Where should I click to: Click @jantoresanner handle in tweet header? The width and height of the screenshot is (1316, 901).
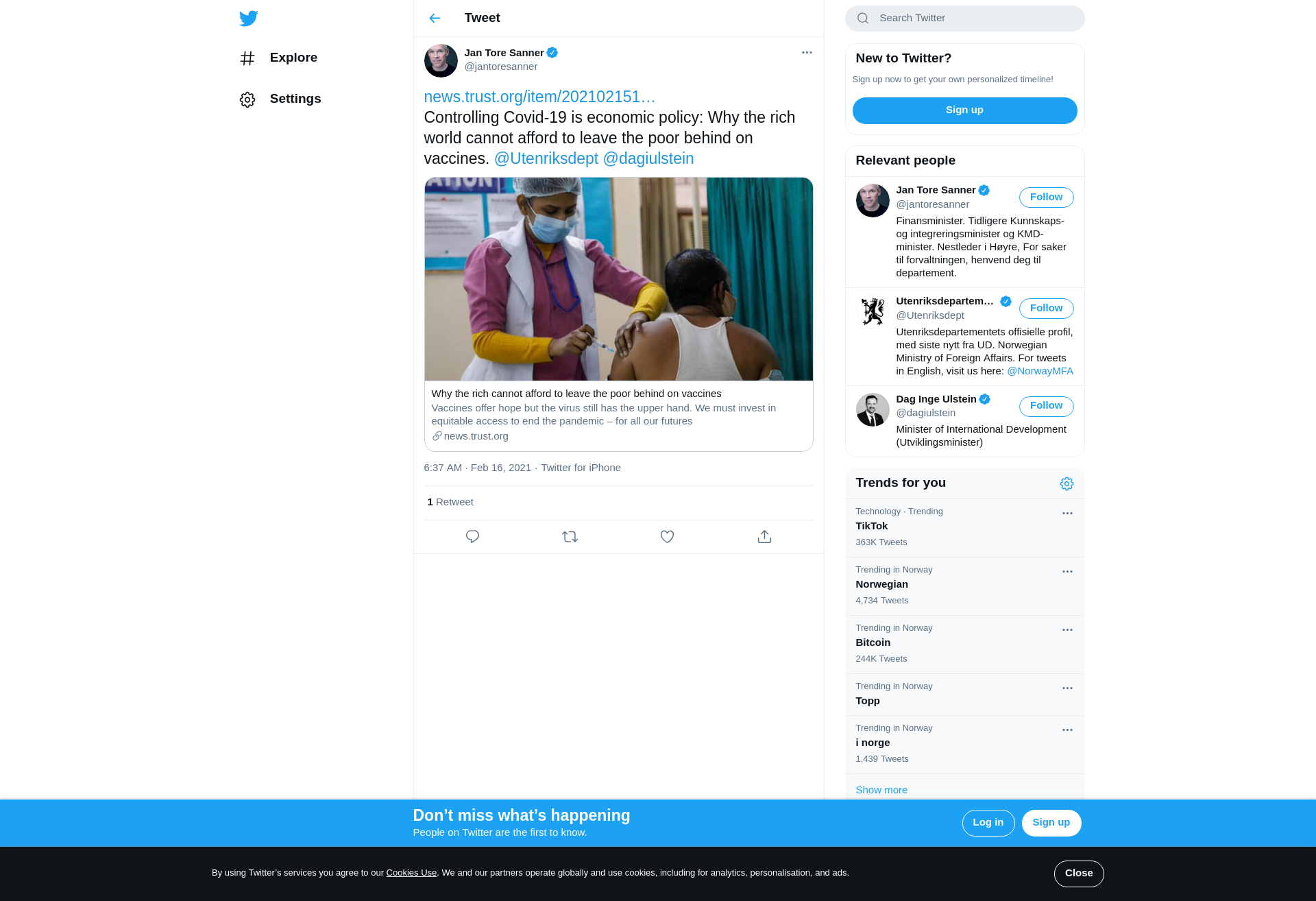(501, 67)
